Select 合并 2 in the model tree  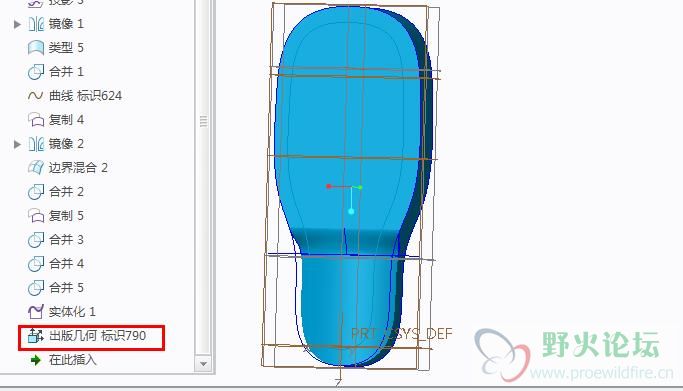[66, 192]
